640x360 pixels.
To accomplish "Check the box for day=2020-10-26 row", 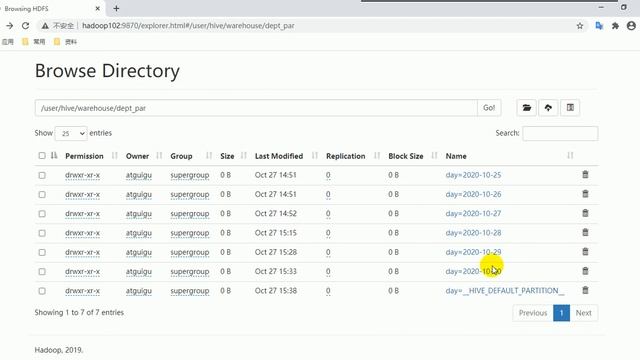I will [42, 194].
